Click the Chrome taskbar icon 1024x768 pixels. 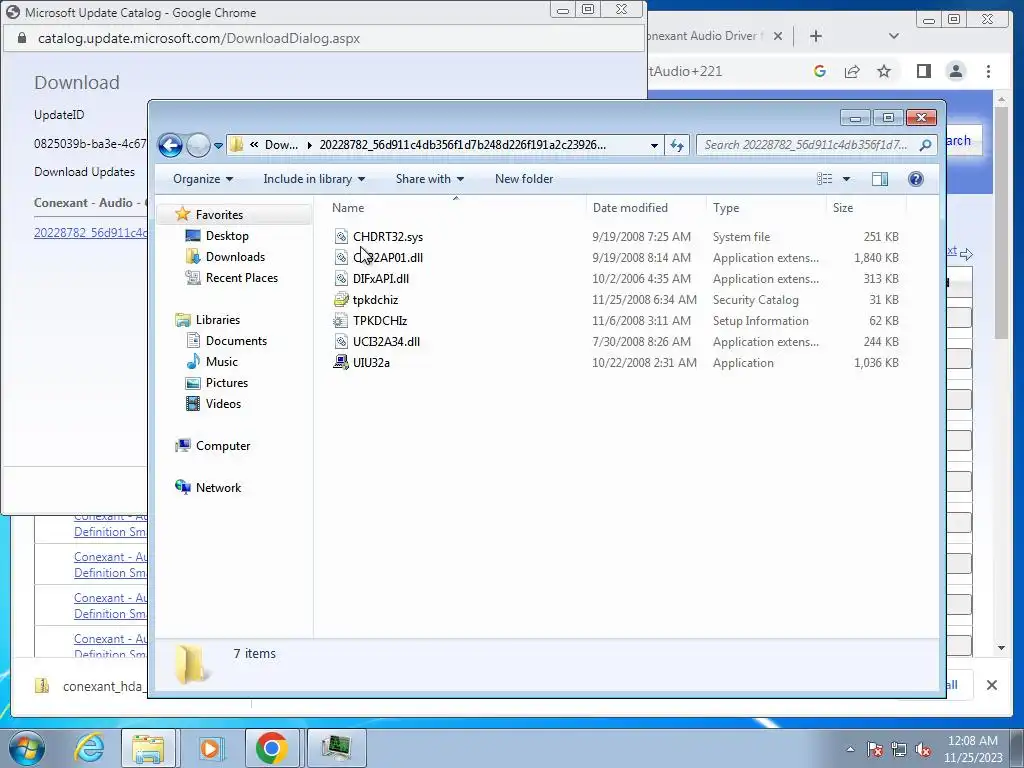[x=272, y=748]
